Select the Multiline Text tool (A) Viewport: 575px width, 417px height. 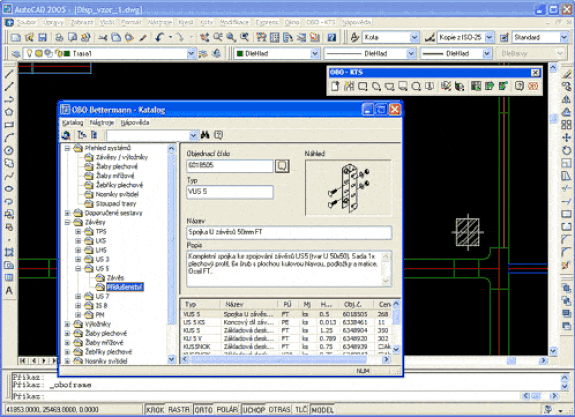click(x=9, y=290)
